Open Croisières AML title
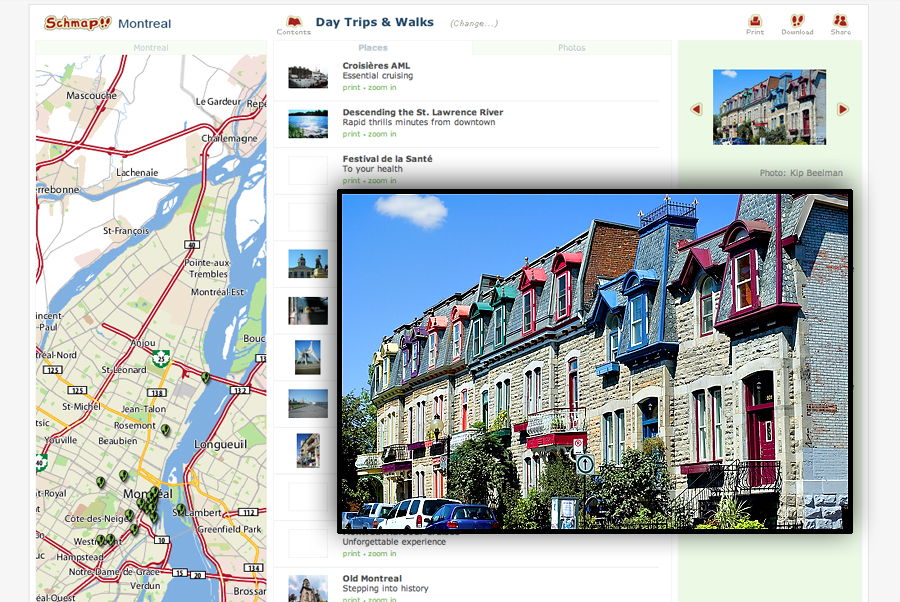Screen dimensions: 900x602 point(377,65)
